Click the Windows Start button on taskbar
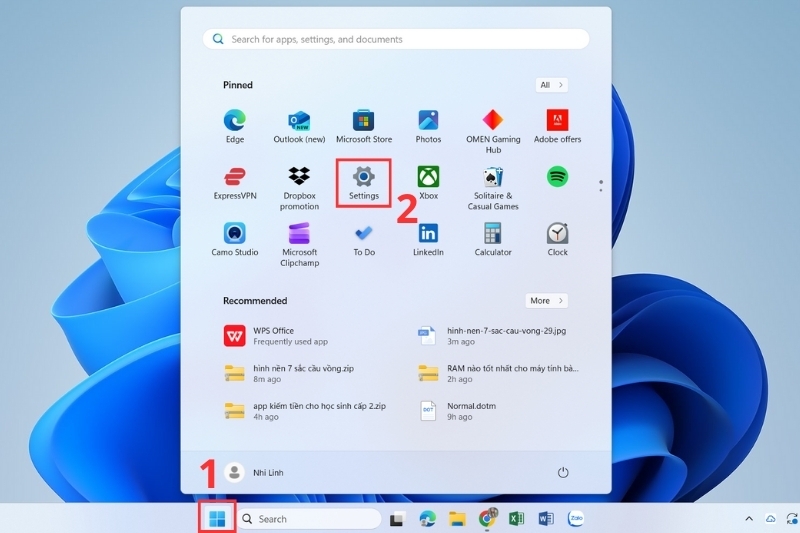 coord(217,519)
